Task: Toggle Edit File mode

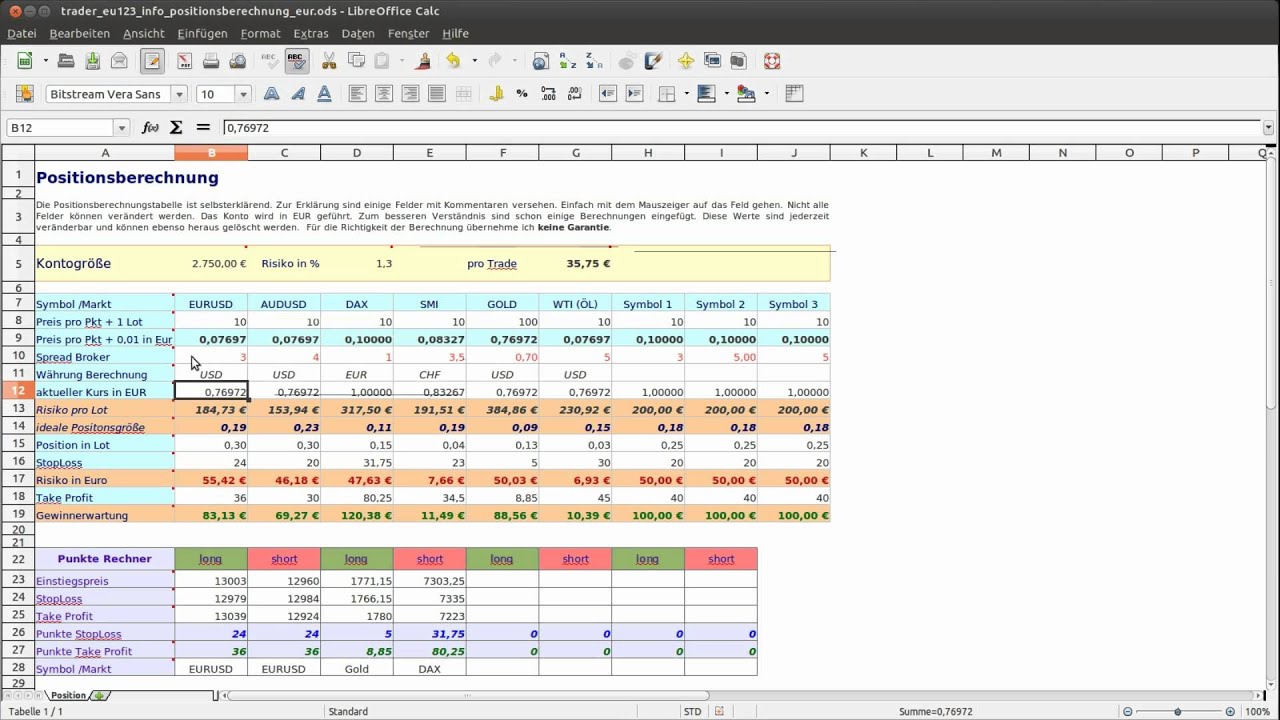Action: (152, 61)
